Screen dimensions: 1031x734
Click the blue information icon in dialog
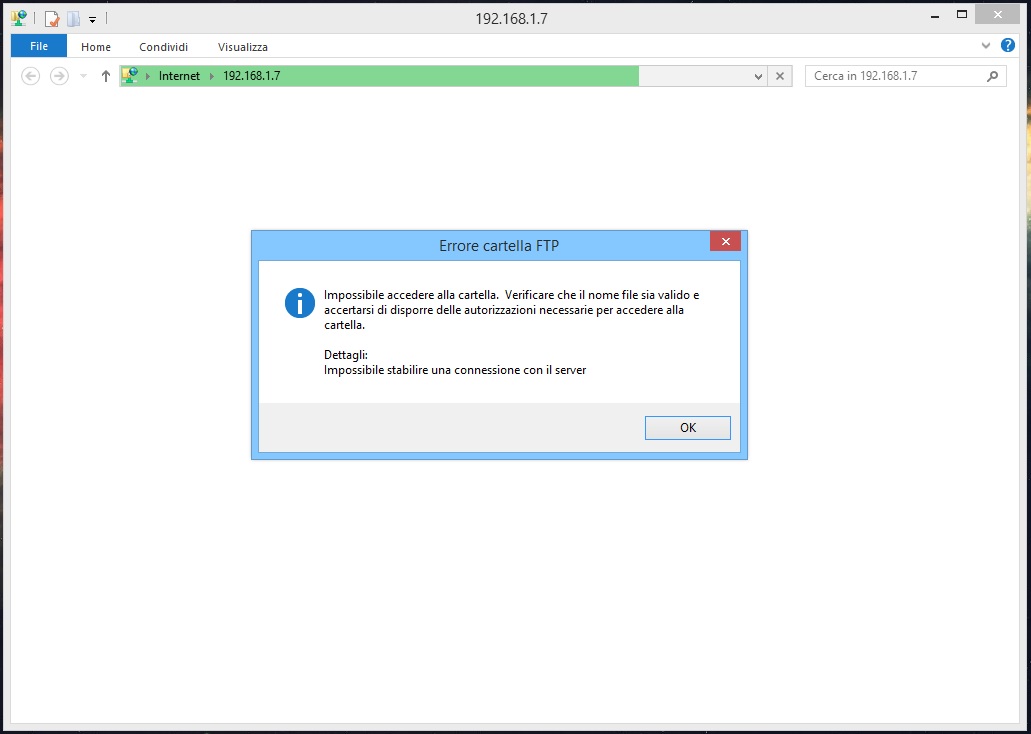click(x=300, y=303)
